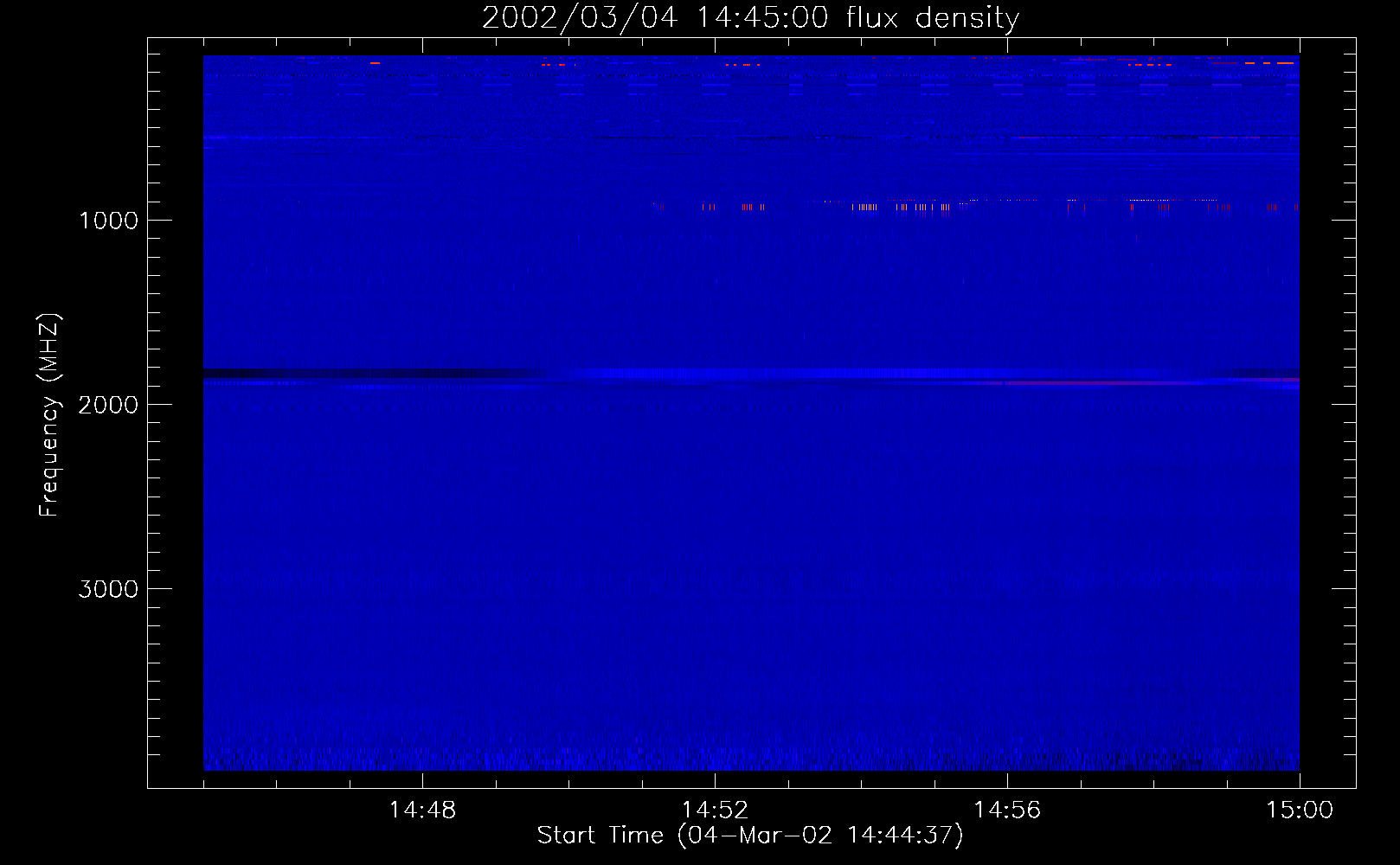Click the 15:00 time tick label
The height and width of the screenshot is (865, 1400).
tap(1300, 811)
